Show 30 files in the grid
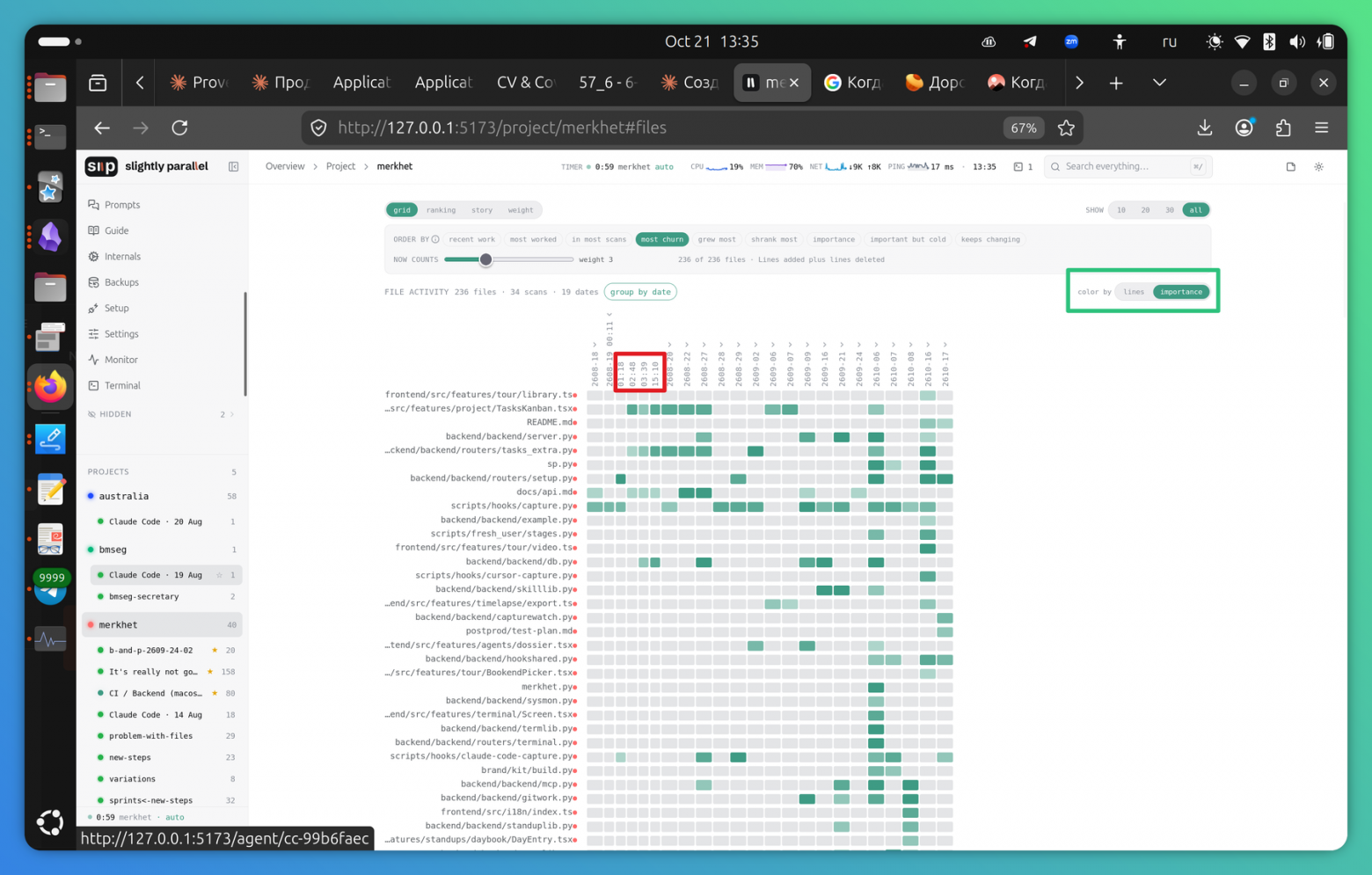Viewport: 1372px width, 875px height. (1169, 210)
